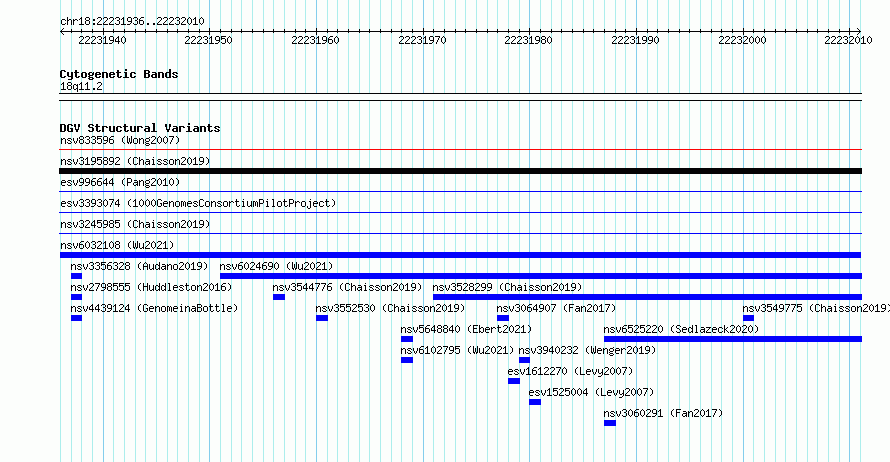This screenshot has height=462, width=890.
Task: Select the black nsv3195892 variant bar
Action: pos(460,171)
